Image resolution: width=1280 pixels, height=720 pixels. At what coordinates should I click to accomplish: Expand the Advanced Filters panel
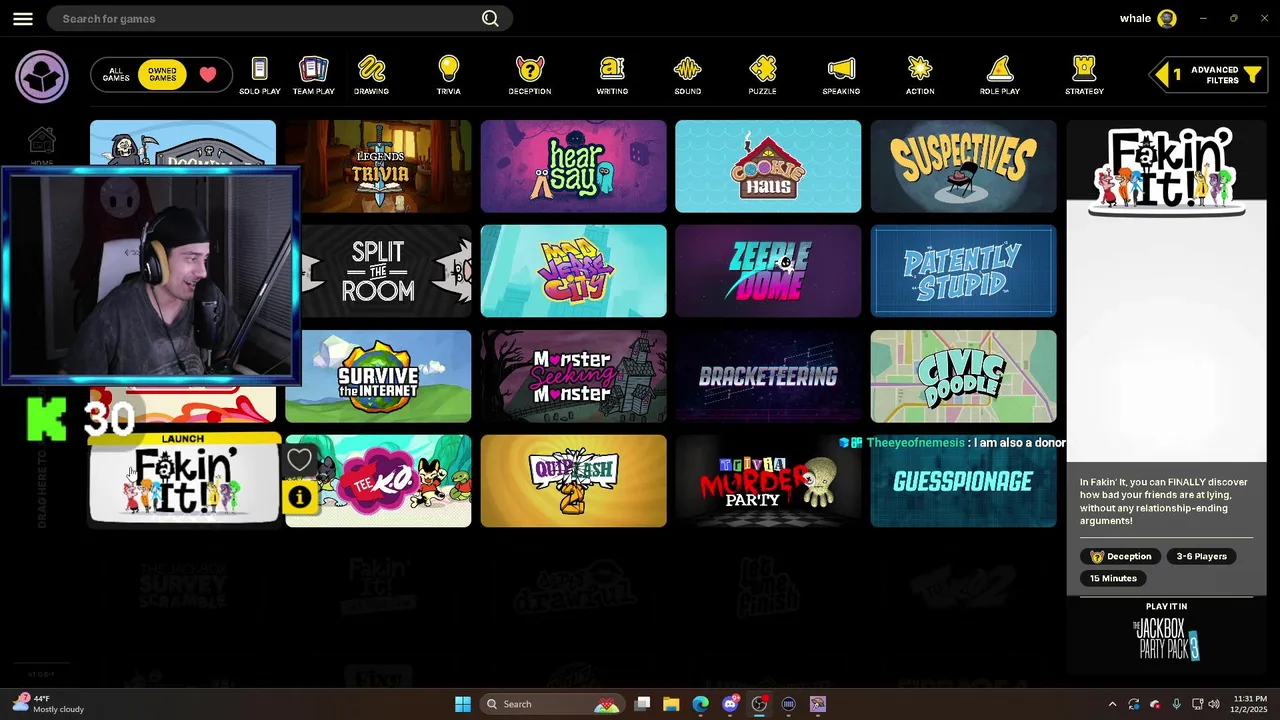[x=1210, y=75]
